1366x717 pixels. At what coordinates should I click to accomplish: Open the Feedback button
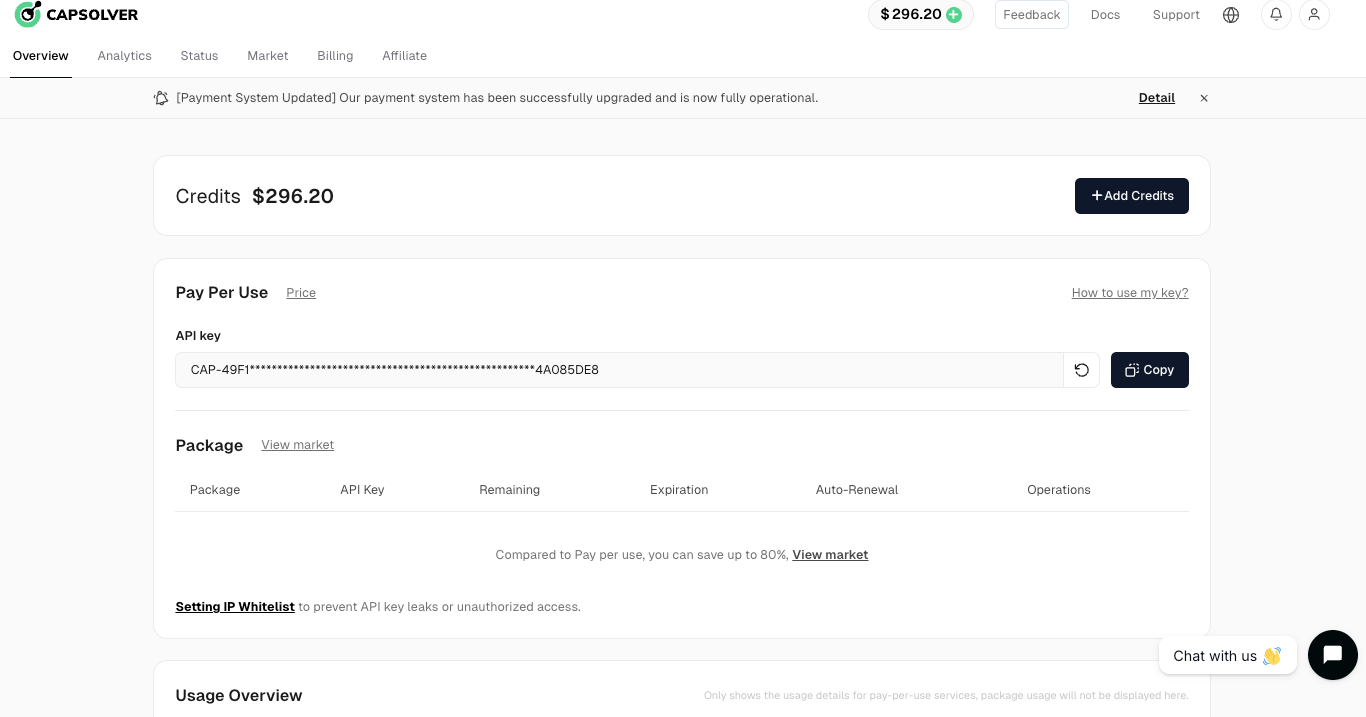click(1031, 15)
